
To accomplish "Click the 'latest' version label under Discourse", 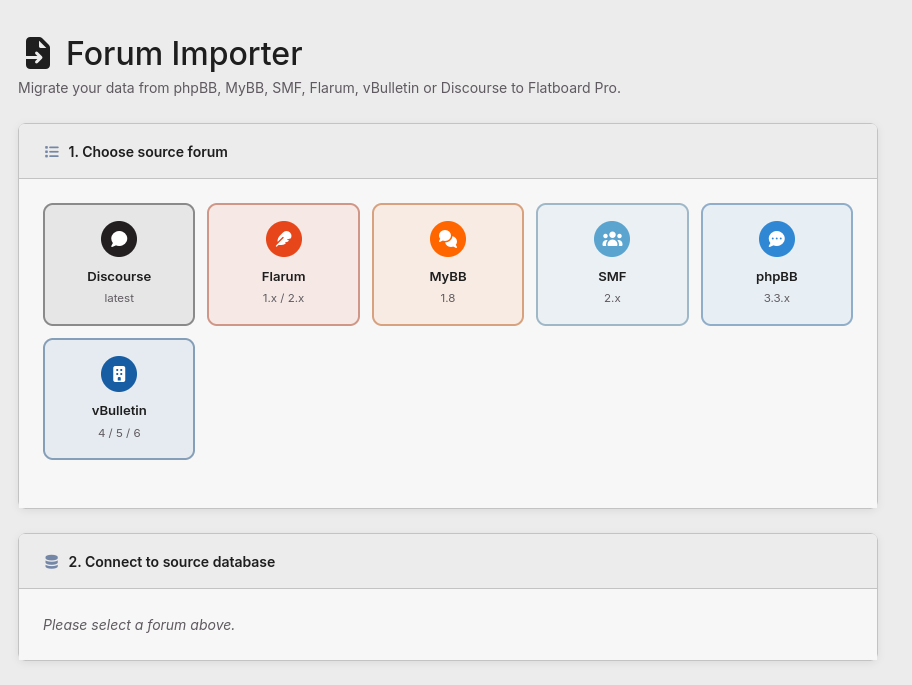I will click(119, 297).
